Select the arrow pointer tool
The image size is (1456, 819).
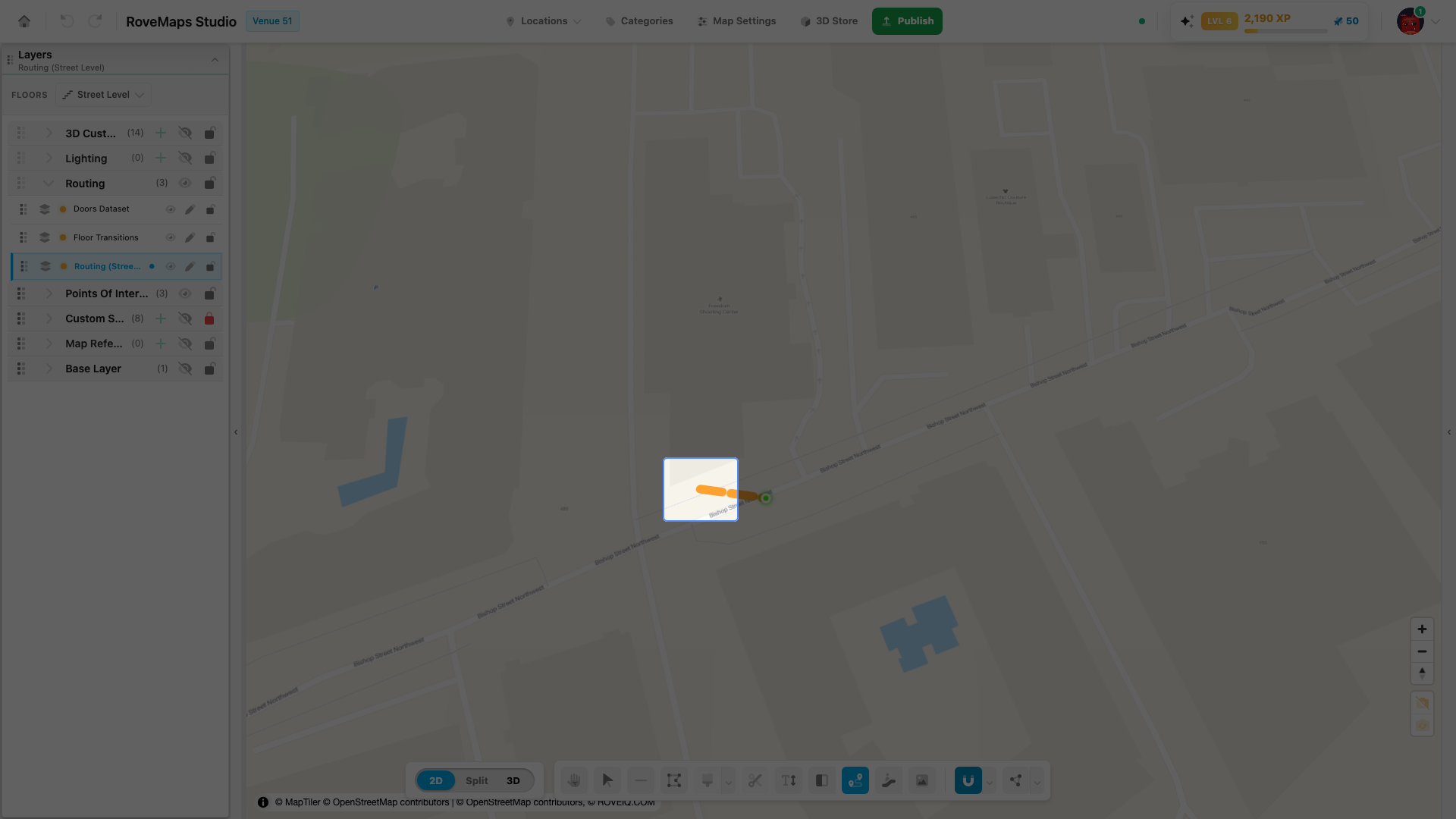click(x=607, y=780)
